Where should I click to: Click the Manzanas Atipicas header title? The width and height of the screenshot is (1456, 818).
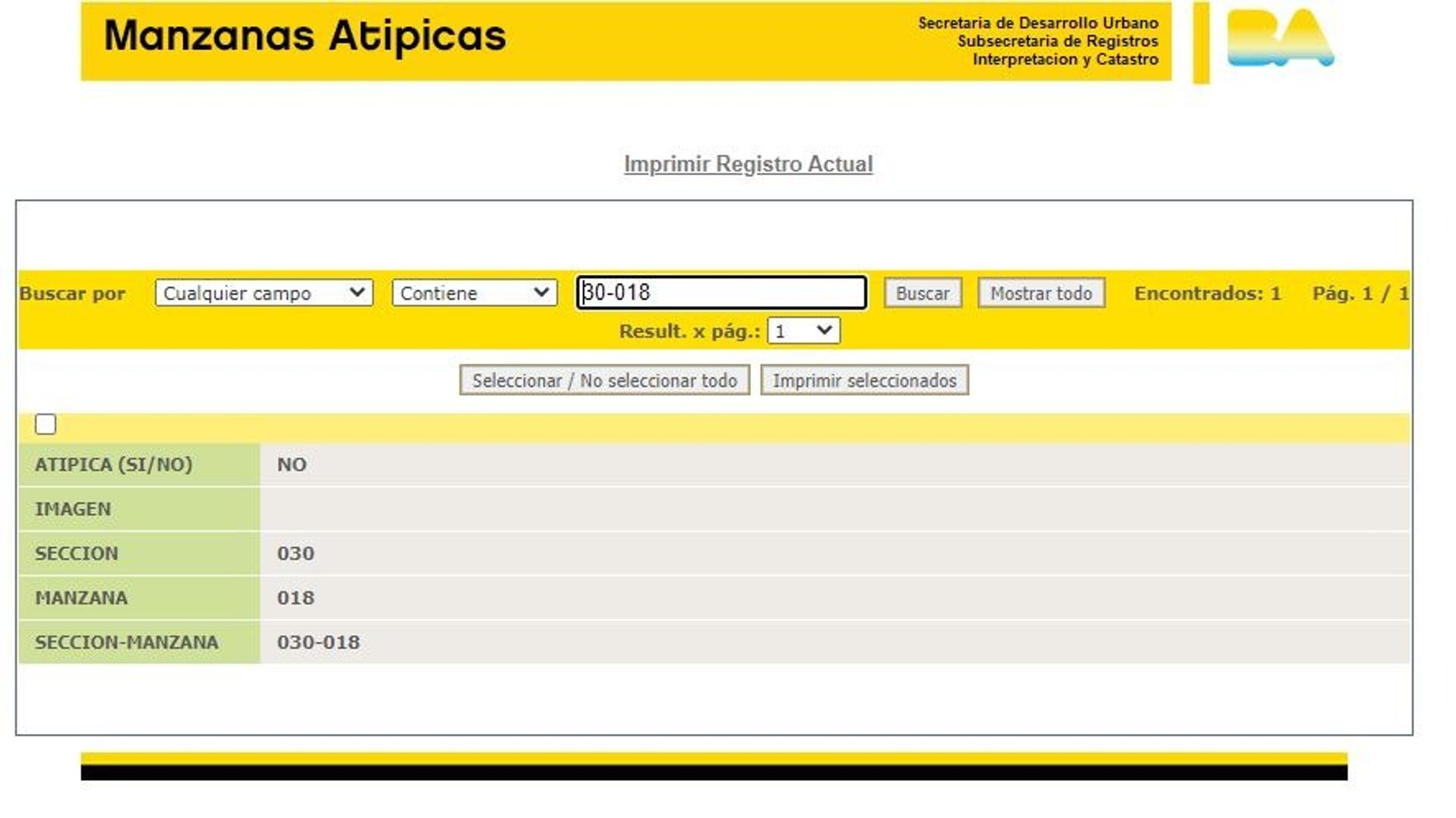(304, 36)
